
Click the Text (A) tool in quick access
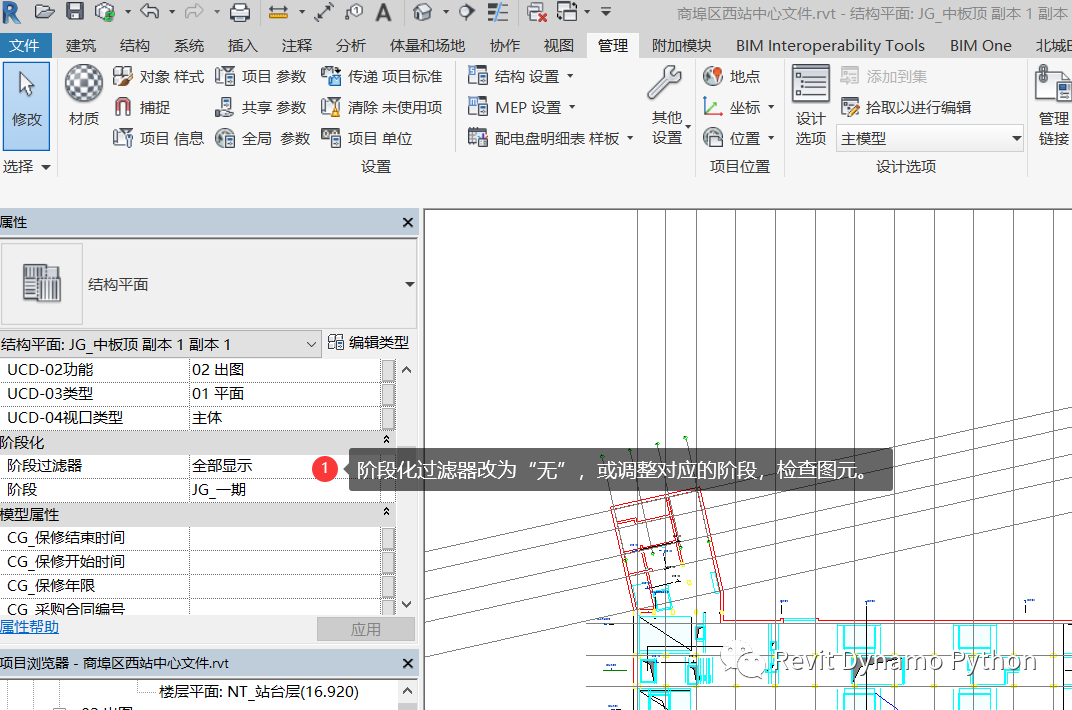click(x=384, y=12)
